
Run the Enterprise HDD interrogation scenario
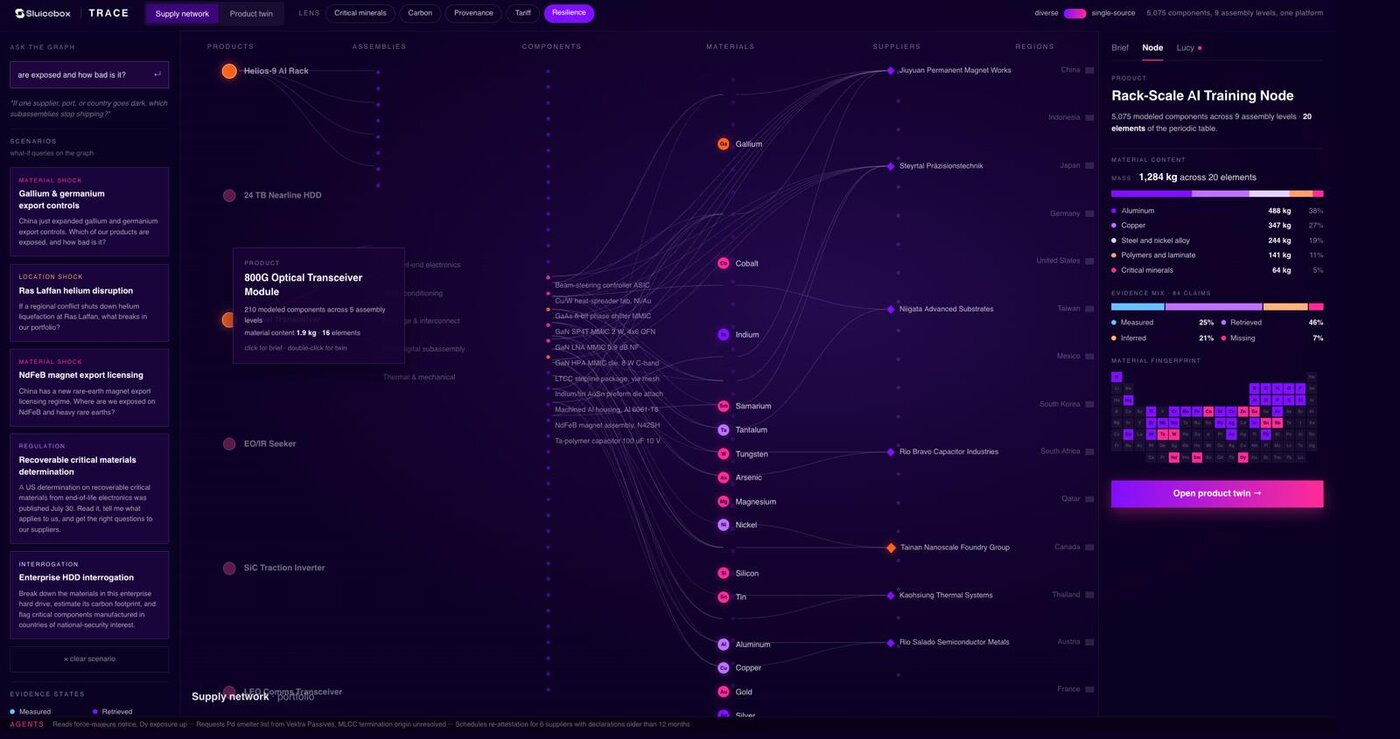pyautogui.click(x=89, y=595)
